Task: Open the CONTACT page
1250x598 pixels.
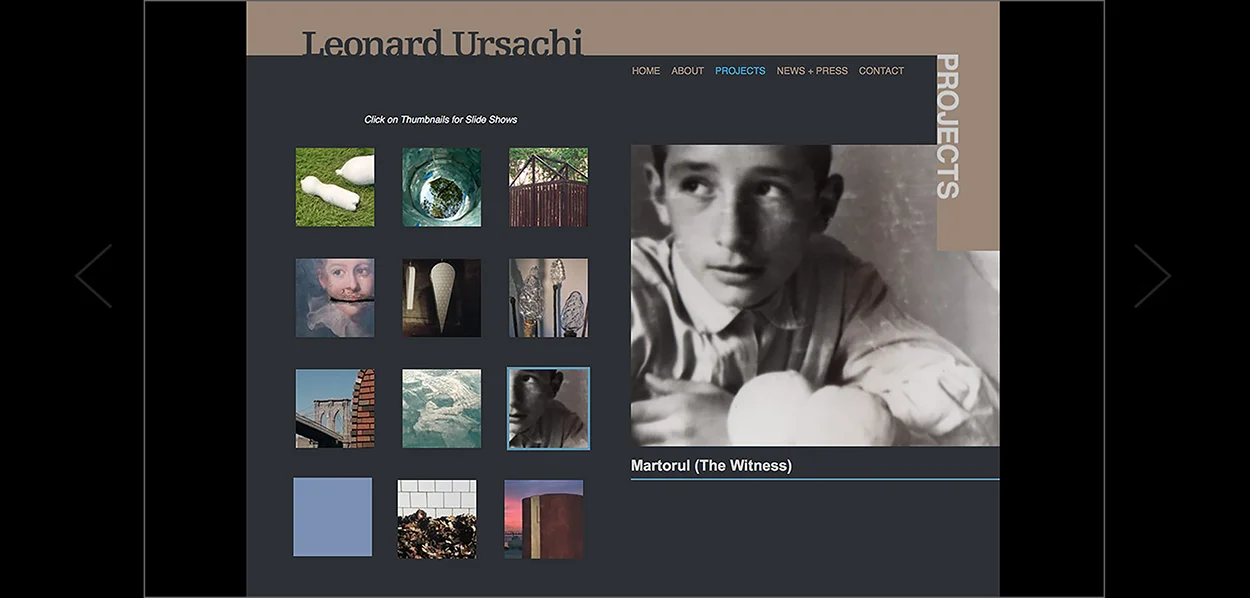Action: (881, 71)
